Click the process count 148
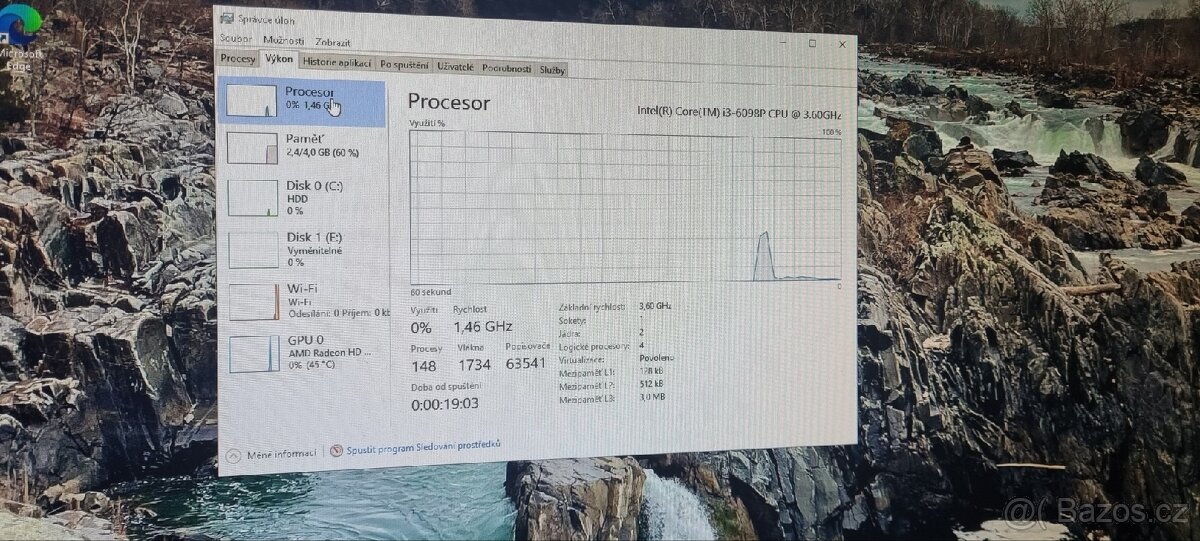Image resolution: width=1200 pixels, height=541 pixels. pos(424,366)
